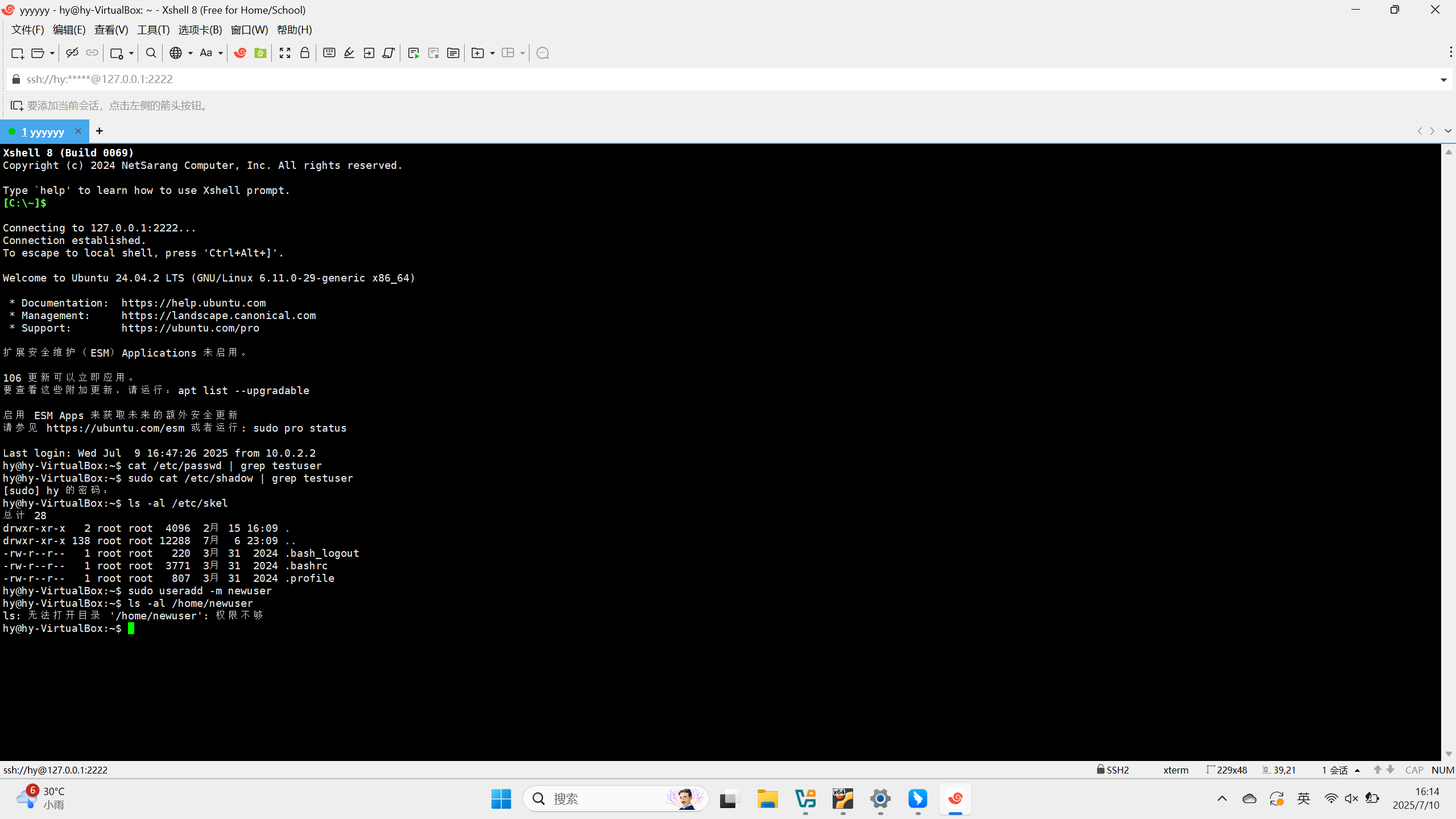The image size is (1456, 819).
Task: Open the 工具(T) menu
Action: coord(153,30)
